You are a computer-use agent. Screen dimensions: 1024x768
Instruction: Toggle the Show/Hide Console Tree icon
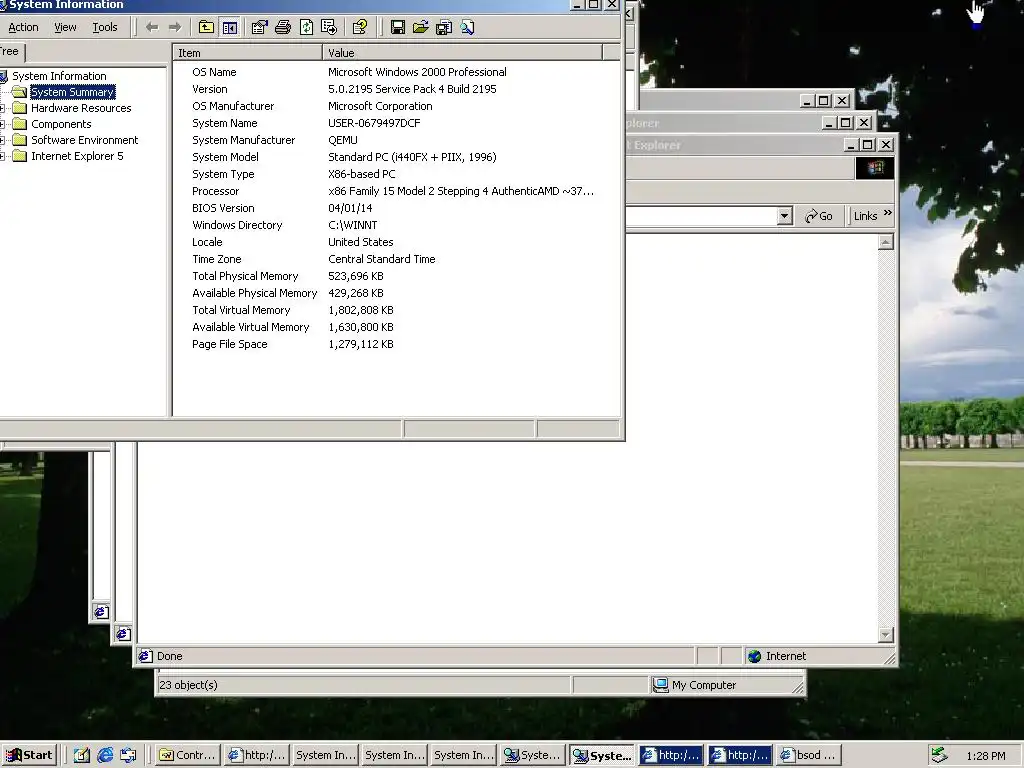pyautogui.click(x=230, y=27)
